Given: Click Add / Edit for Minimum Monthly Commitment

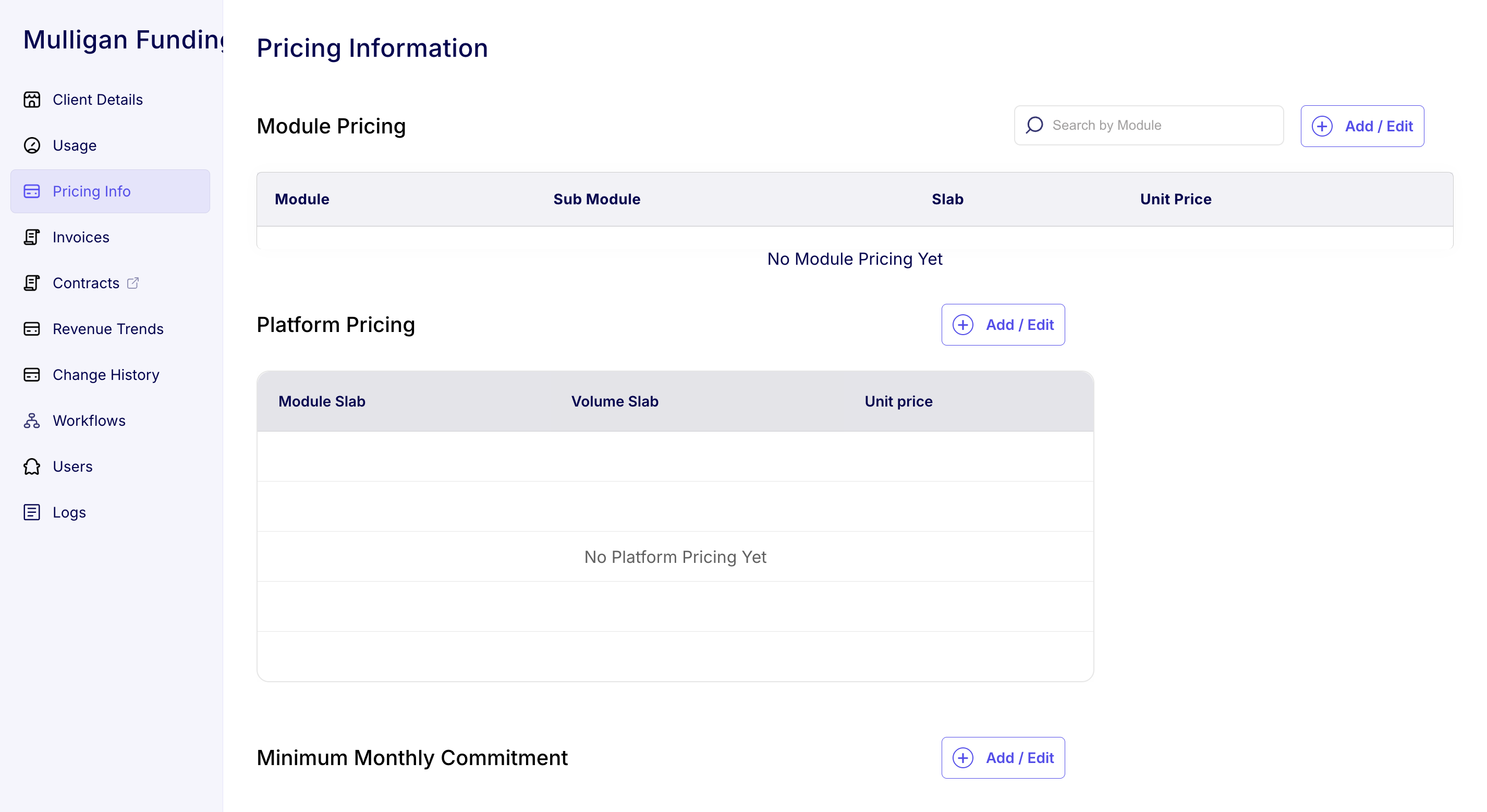Looking at the screenshot, I should pos(1003,758).
